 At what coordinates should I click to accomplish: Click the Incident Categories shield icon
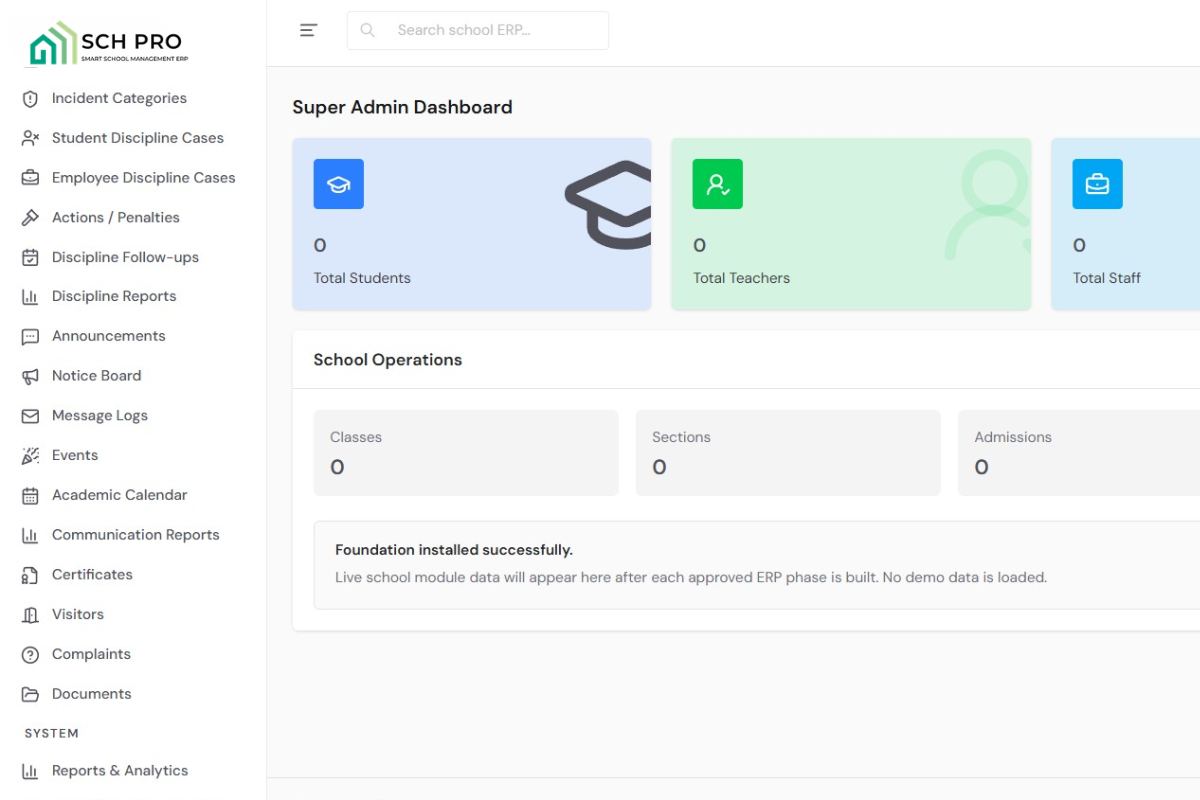(x=31, y=98)
